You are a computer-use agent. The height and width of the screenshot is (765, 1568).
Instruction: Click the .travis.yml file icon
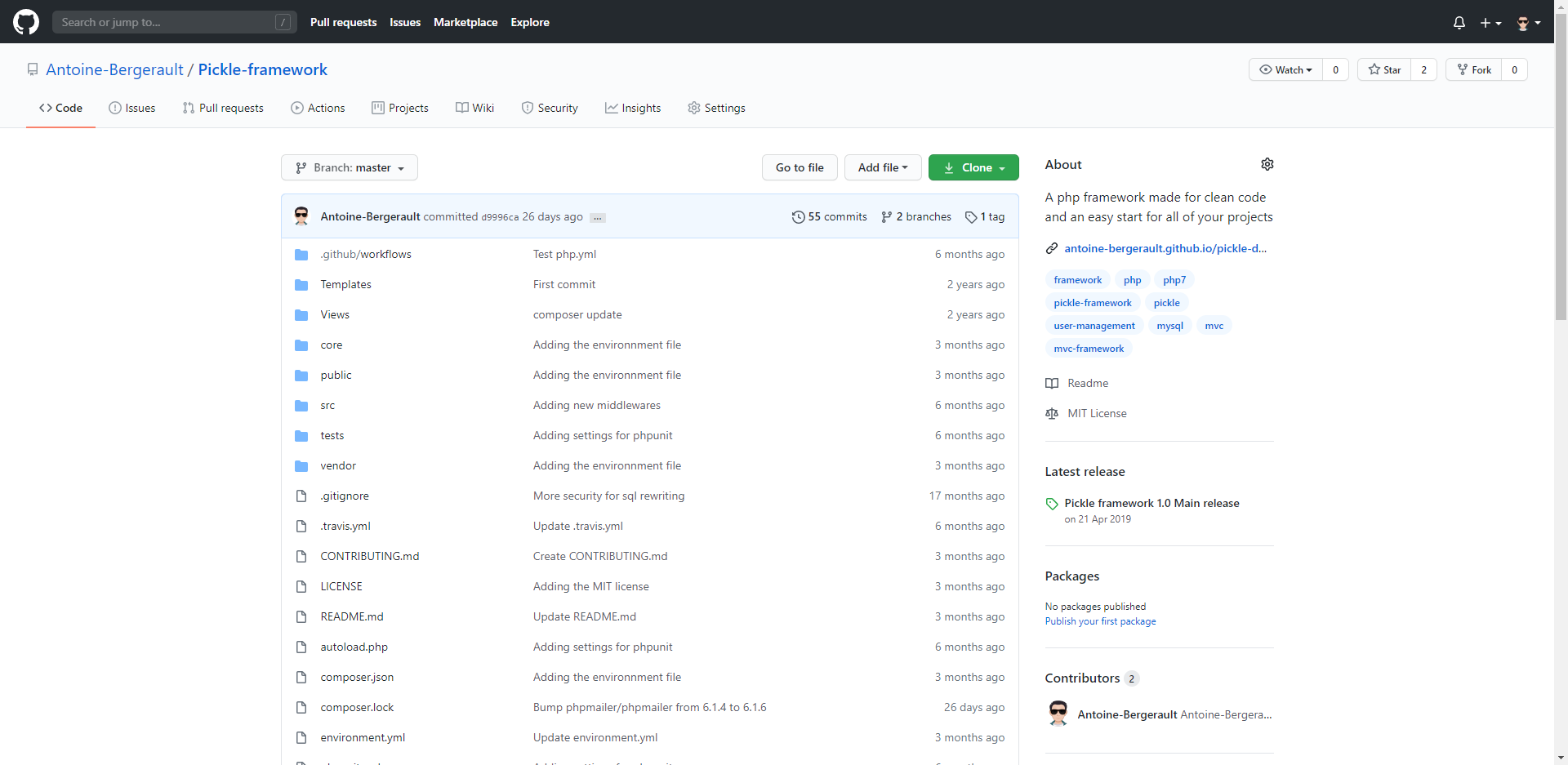click(301, 527)
